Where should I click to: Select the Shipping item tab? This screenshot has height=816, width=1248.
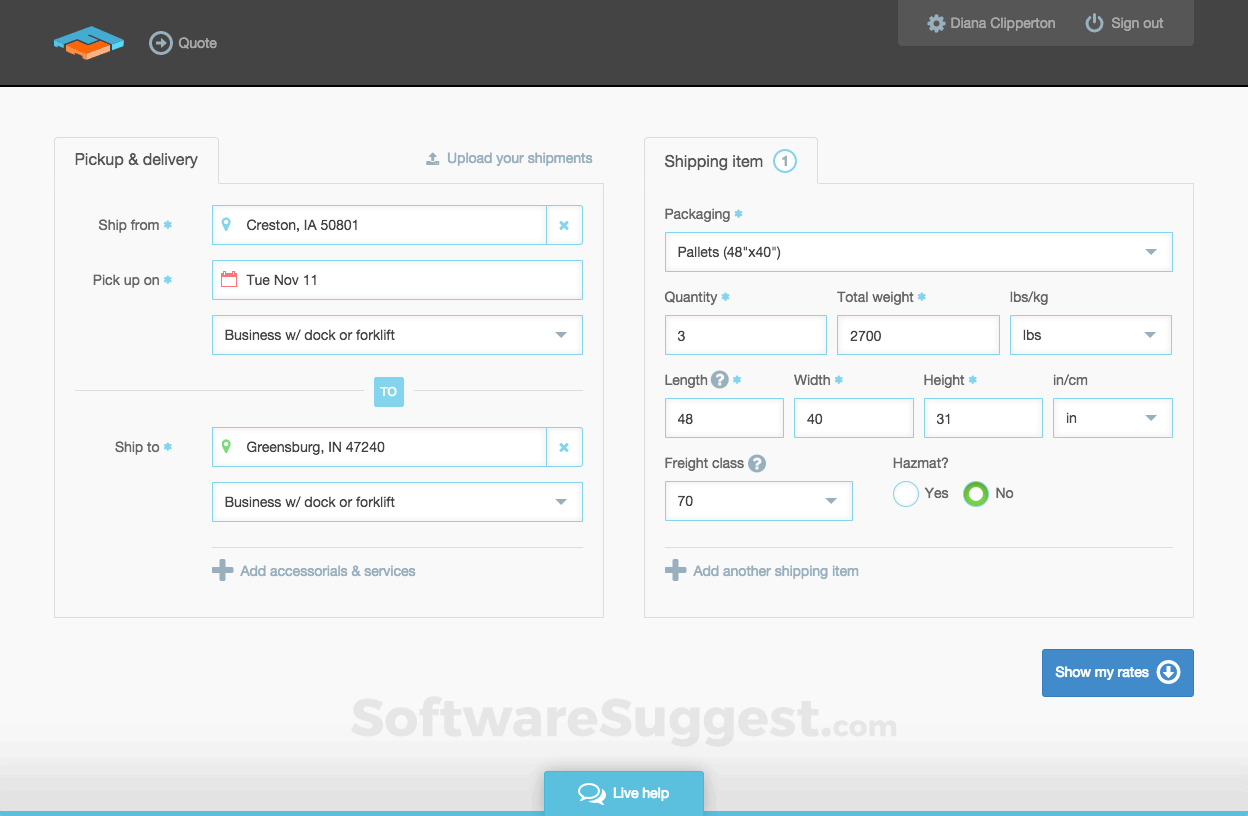(x=713, y=160)
